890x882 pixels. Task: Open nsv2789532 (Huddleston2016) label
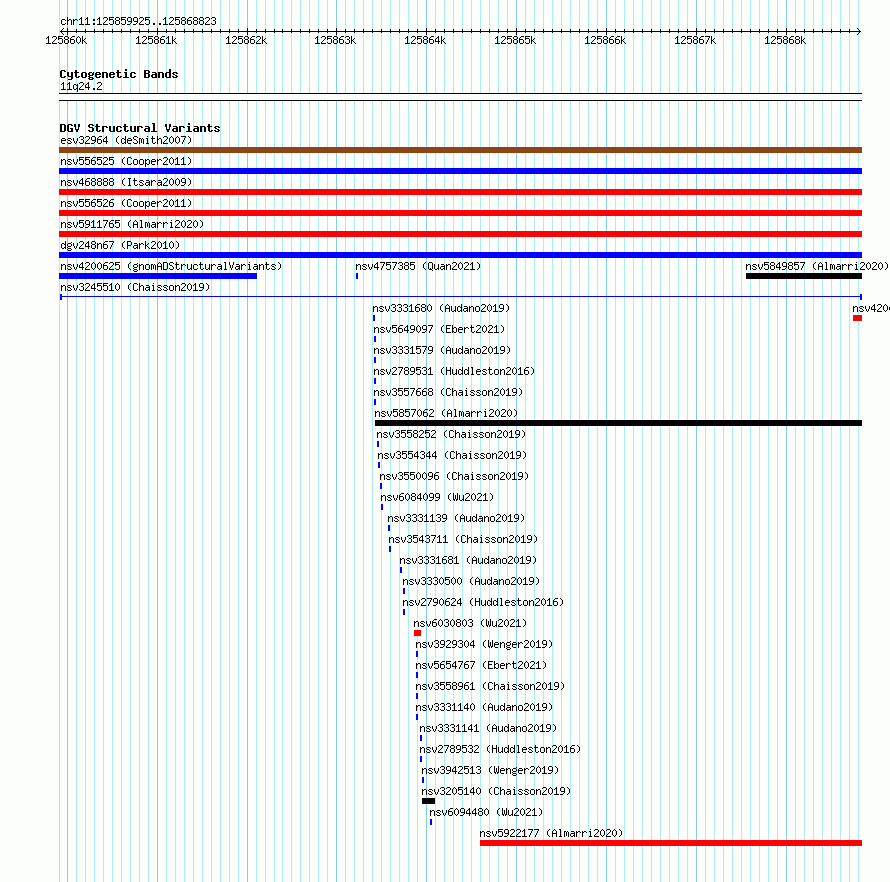499,749
